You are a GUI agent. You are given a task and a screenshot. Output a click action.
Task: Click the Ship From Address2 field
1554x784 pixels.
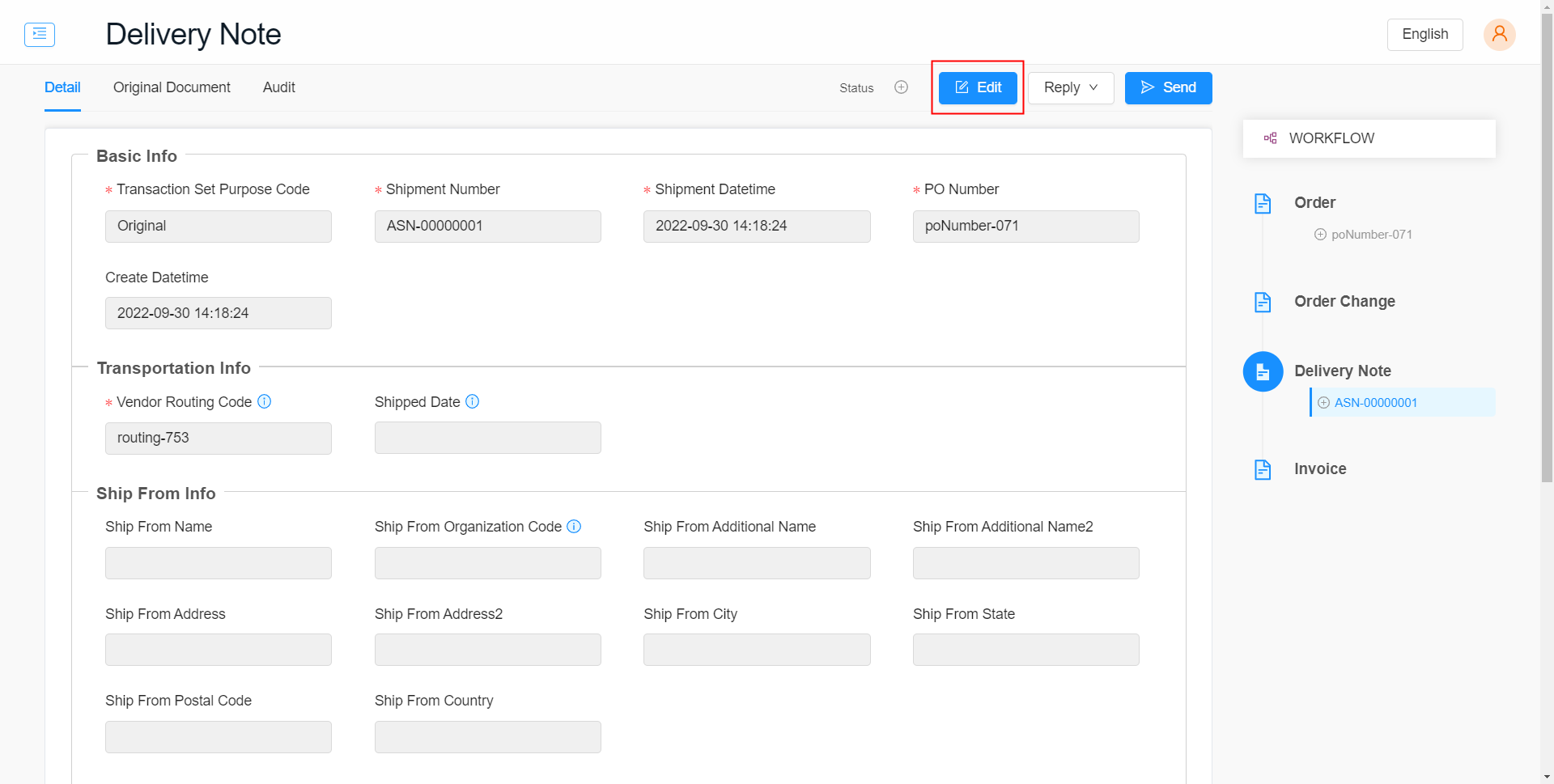tap(487, 650)
